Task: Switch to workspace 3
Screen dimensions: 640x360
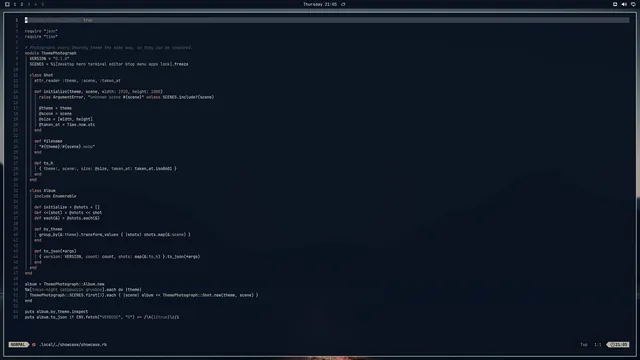Action: (x=29, y=4)
